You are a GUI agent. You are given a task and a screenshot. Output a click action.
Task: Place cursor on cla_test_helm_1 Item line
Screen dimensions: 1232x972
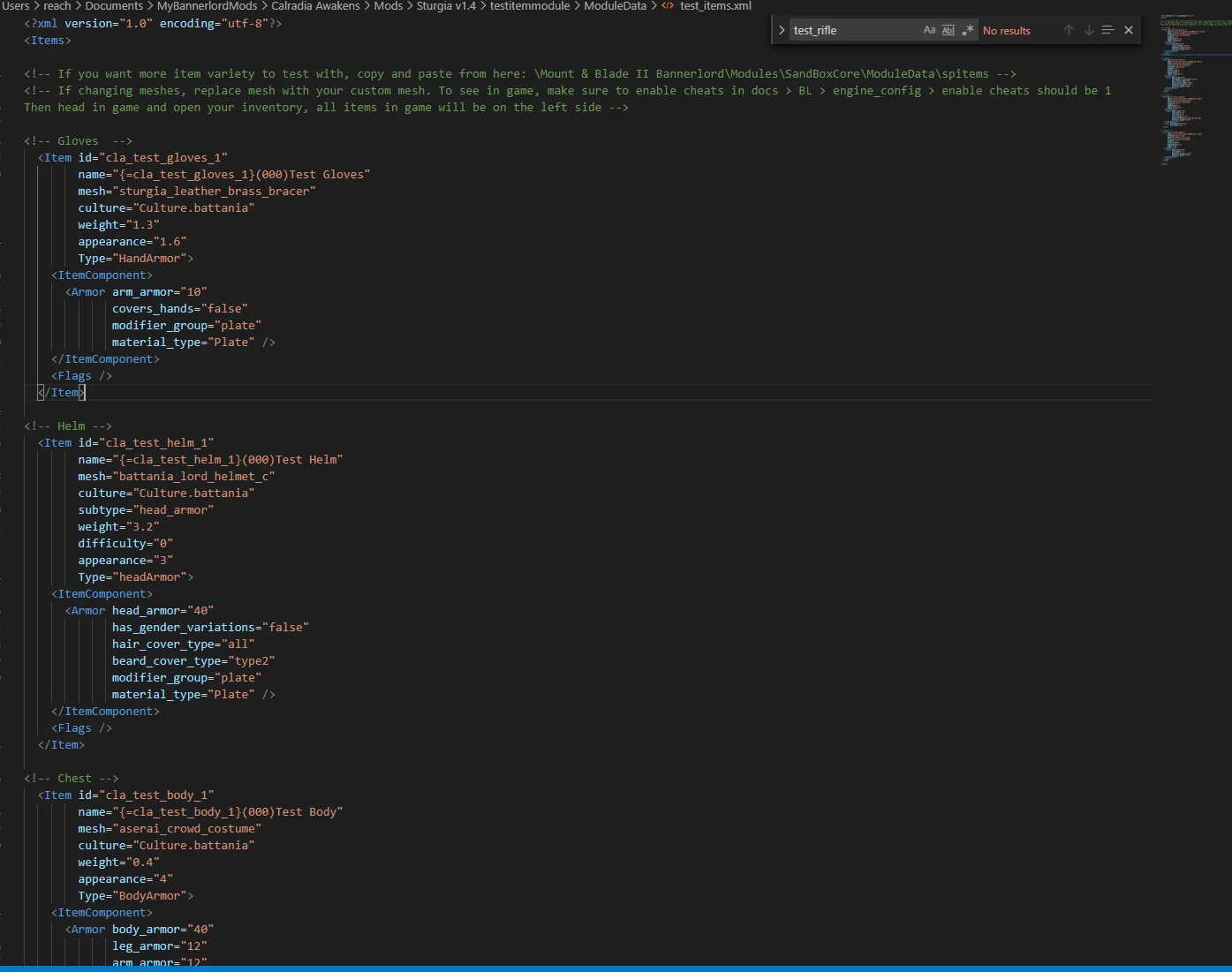point(125,443)
